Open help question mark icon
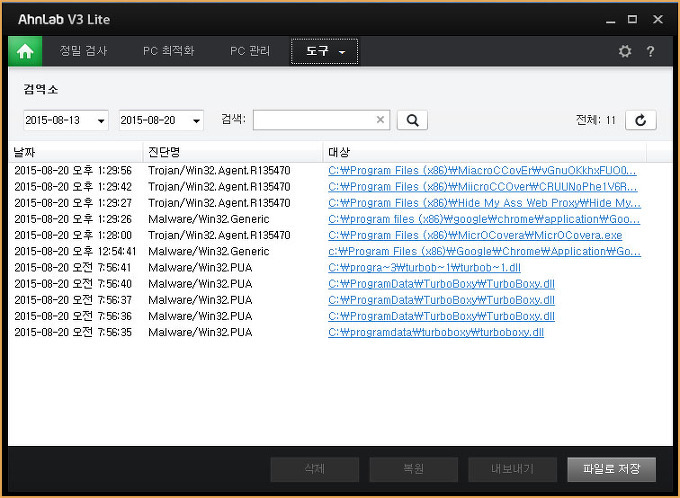Viewport: 680px width, 498px height. click(x=650, y=51)
